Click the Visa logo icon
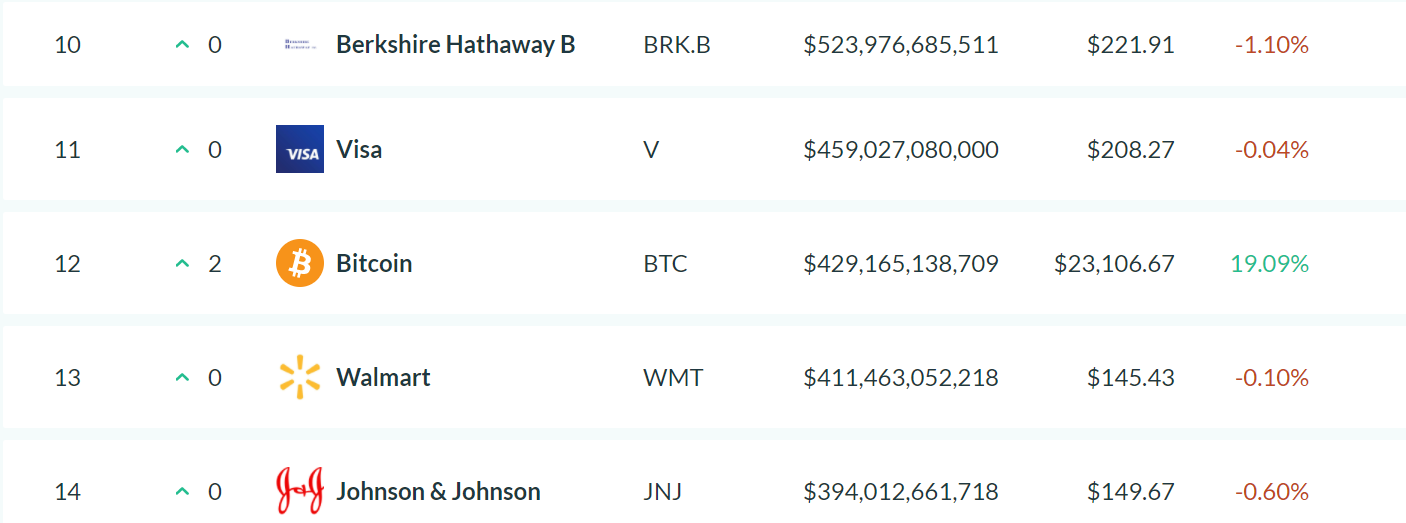Image resolution: width=1406 pixels, height=523 pixels. click(300, 150)
